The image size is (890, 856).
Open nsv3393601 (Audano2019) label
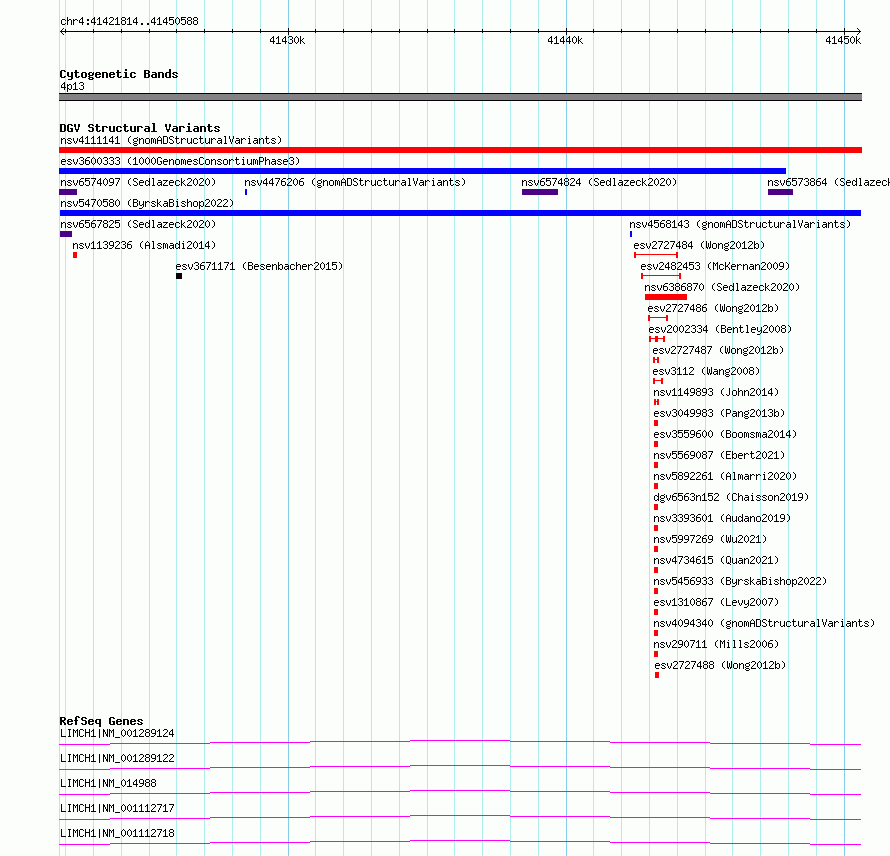click(x=722, y=518)
